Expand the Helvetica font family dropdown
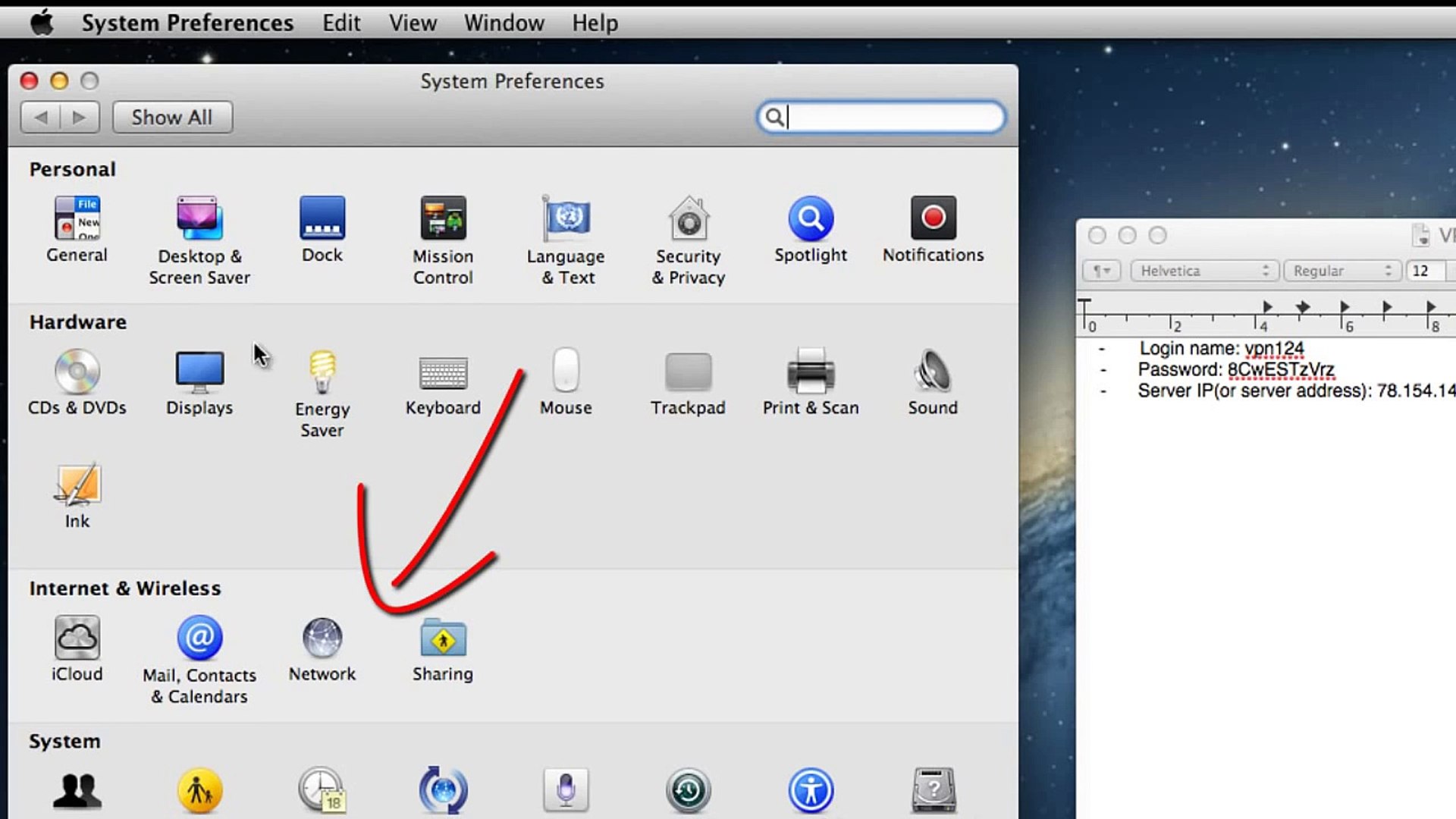 pyautogui.click(x=1203, y=271)
